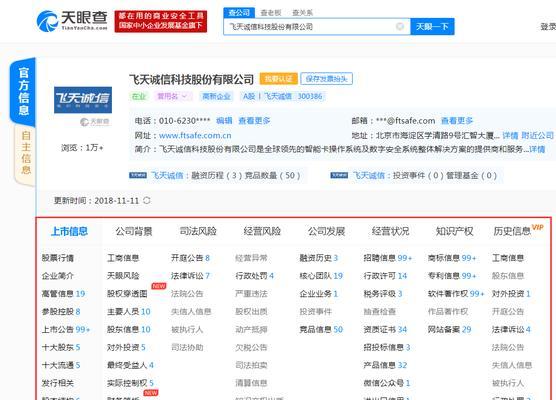The image size is (556, 400).
Task: Select the 知识产权 section tab
Action: pyautogui.click(x=455, y=231)
